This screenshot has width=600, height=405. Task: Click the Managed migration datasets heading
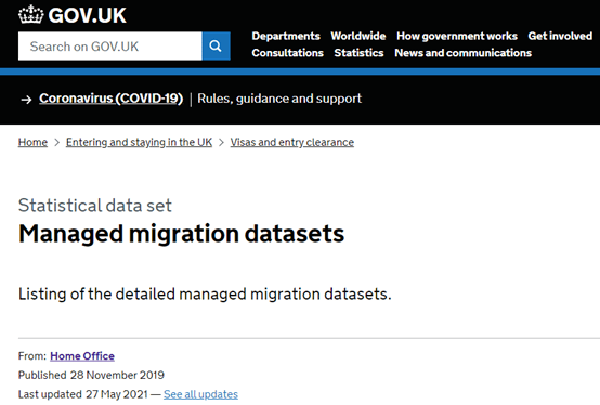(x=181, y=234)
